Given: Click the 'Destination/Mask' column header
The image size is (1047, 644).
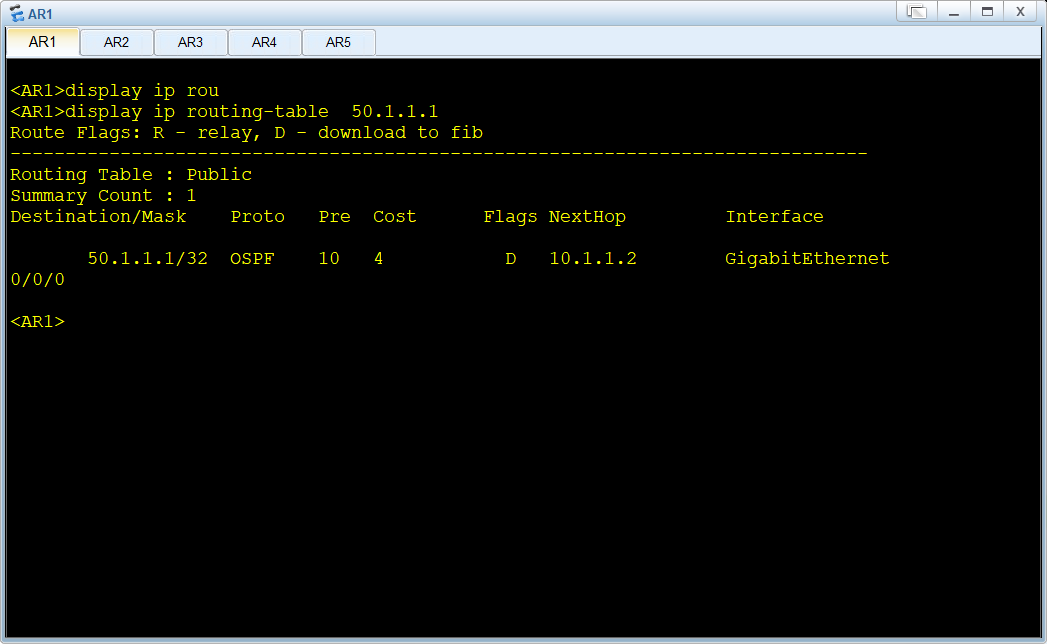Looking at the screenshot, I should click(98, 217).
